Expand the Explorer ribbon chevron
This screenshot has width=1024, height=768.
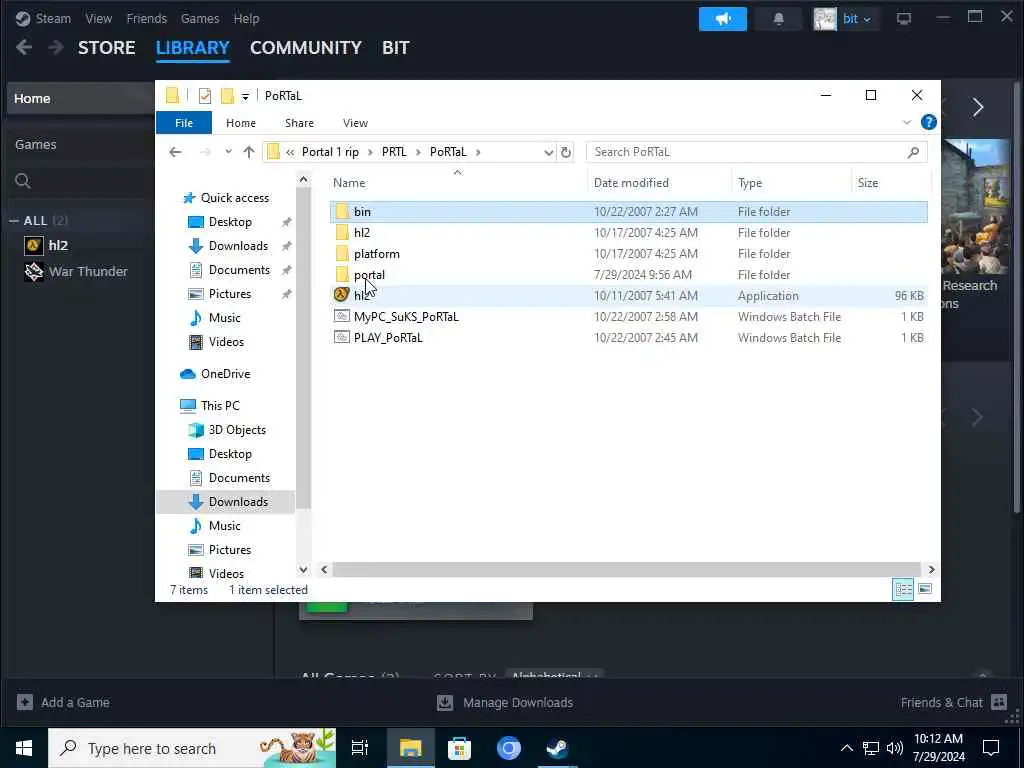pyautogui.click(x=906, y=122)
